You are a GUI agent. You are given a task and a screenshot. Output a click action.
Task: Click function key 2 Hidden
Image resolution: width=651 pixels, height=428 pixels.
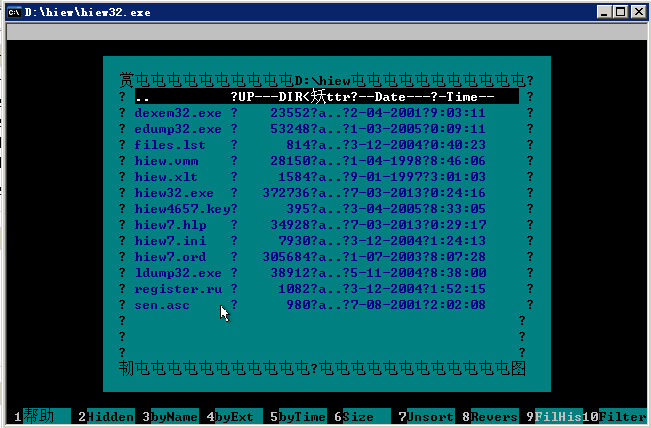tap(106, 416)
